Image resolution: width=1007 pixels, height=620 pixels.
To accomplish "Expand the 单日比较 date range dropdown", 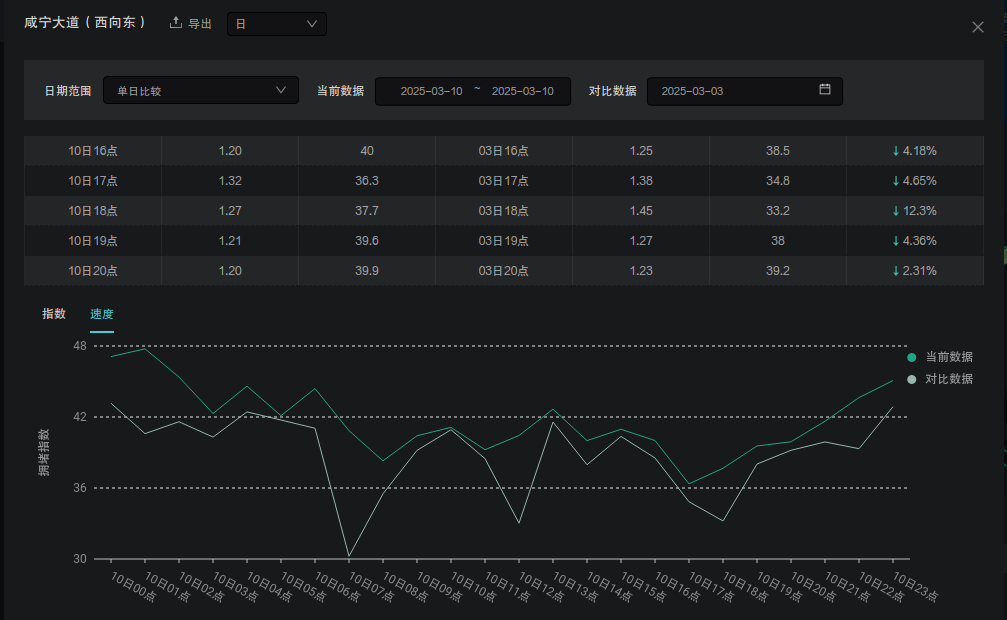I will [x=200, y=91].
